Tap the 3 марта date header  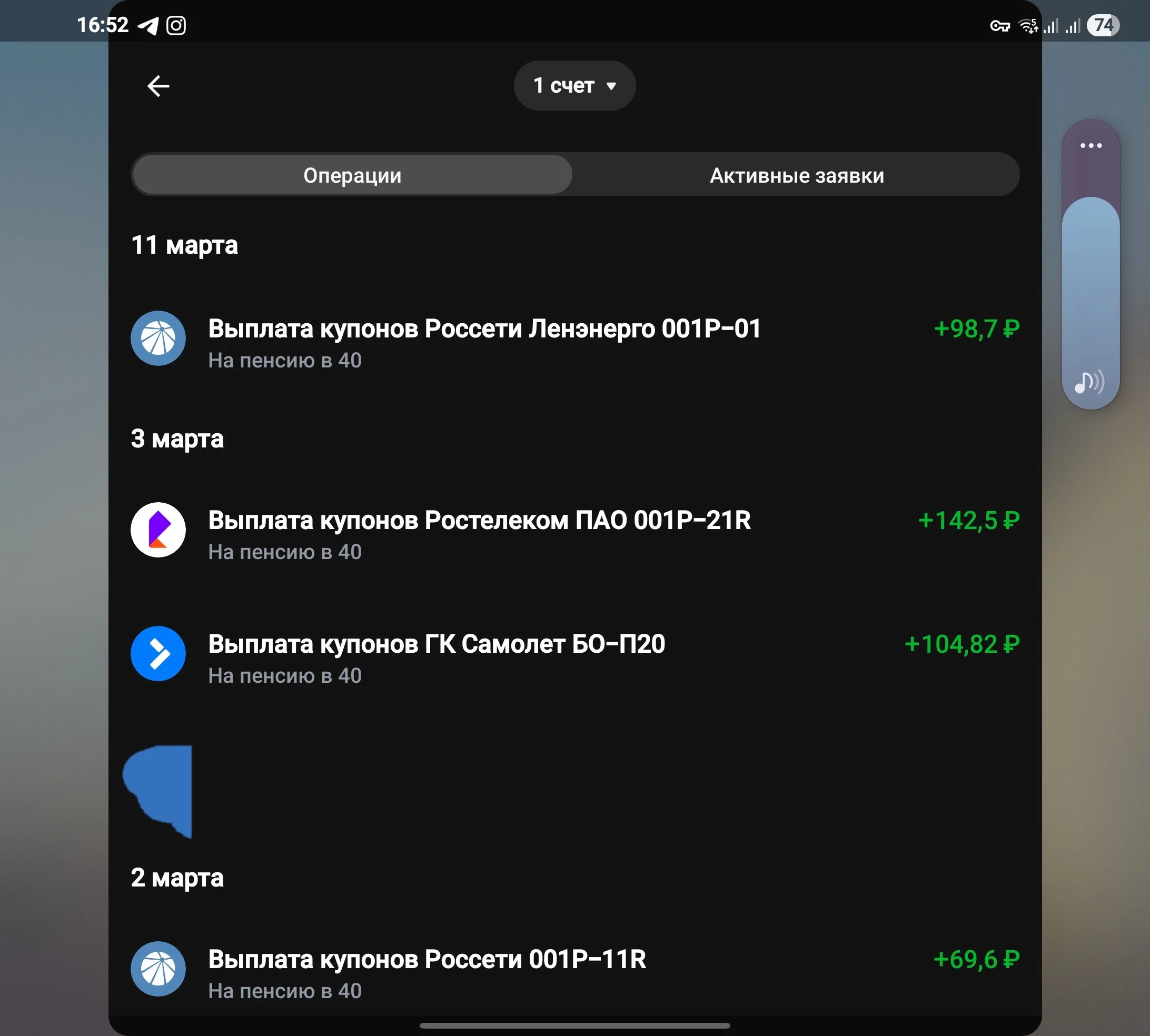(177, 439)
